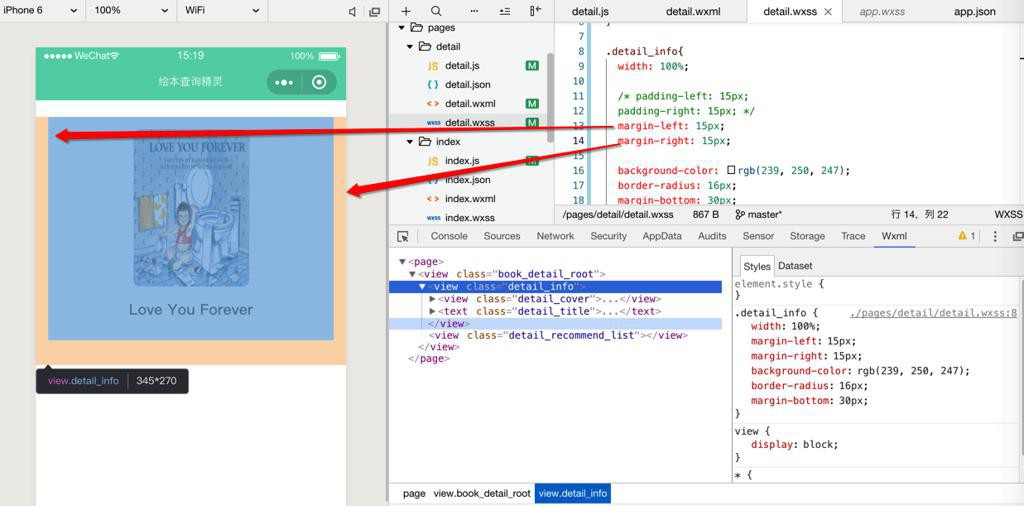Collapse the pages folder
This screenshot has width=1024, height=506.
point(401,28)
